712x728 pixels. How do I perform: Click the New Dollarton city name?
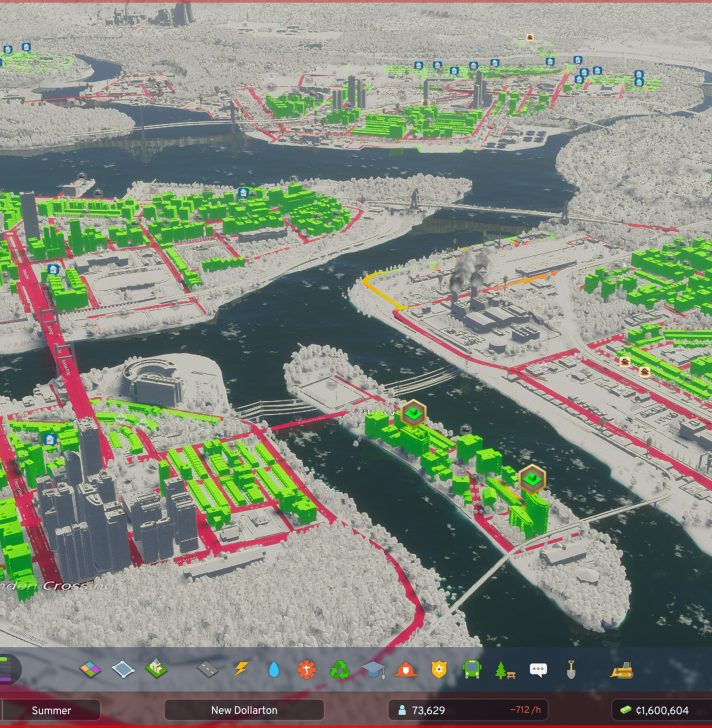(x=244, y=710)
